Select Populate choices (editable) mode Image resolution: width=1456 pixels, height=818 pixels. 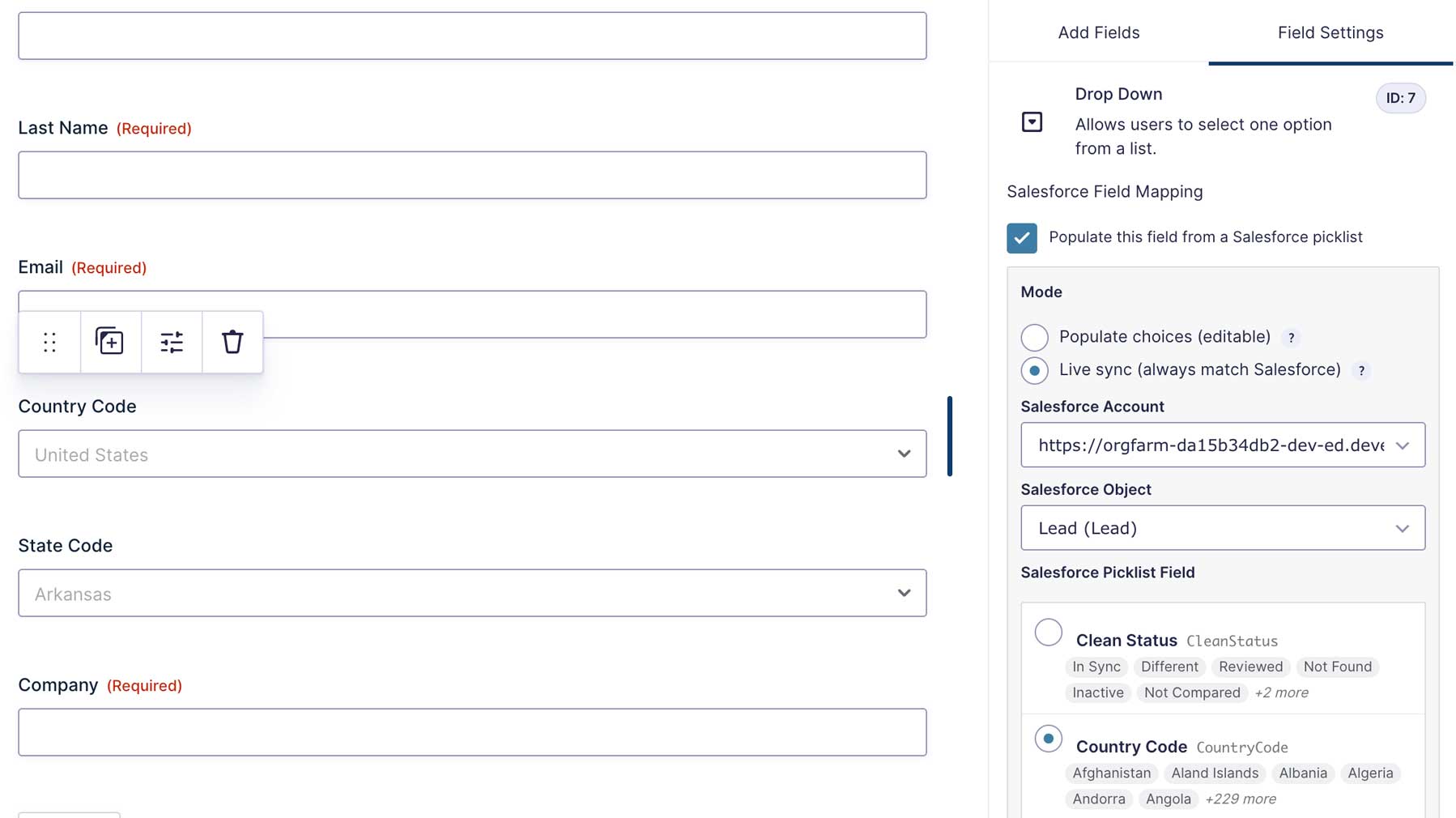(1035, 337)
